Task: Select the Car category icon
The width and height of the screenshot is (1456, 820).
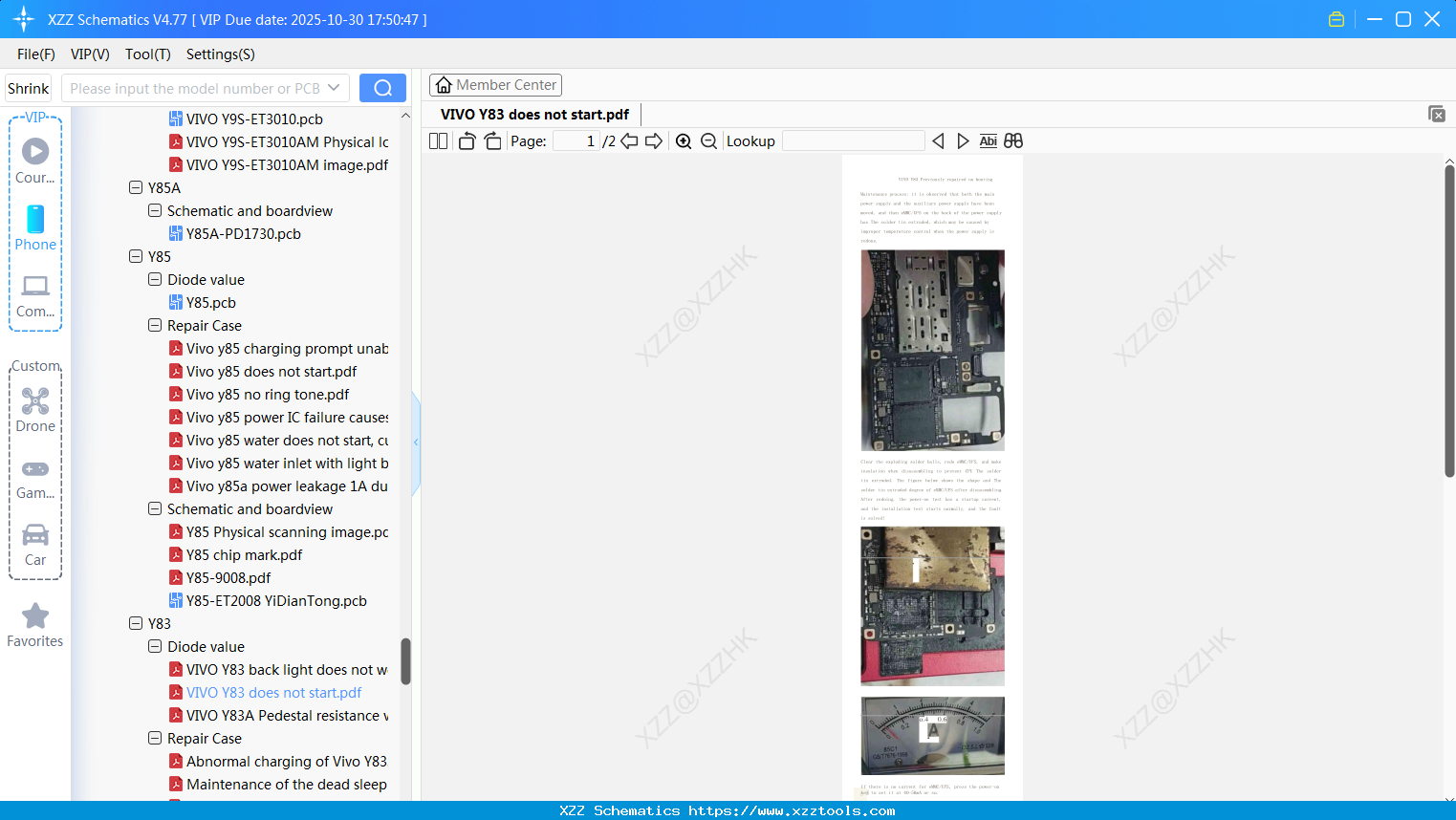Action: 35,544
